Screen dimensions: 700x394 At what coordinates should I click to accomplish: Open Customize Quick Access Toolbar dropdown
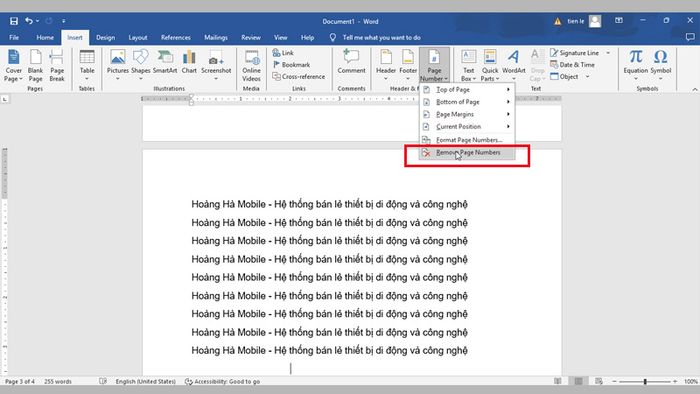coord(64,21)
